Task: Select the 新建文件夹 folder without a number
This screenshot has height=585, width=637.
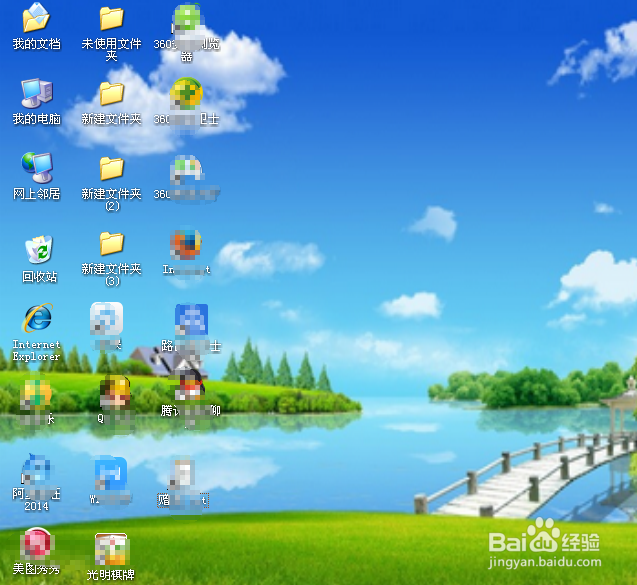Action: (x=111, y=104)
